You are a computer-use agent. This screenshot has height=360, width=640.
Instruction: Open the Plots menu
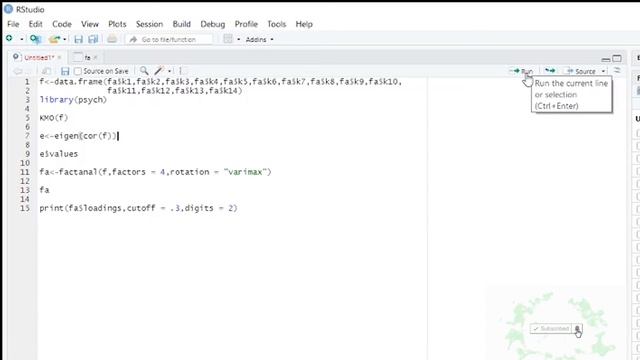117,24
